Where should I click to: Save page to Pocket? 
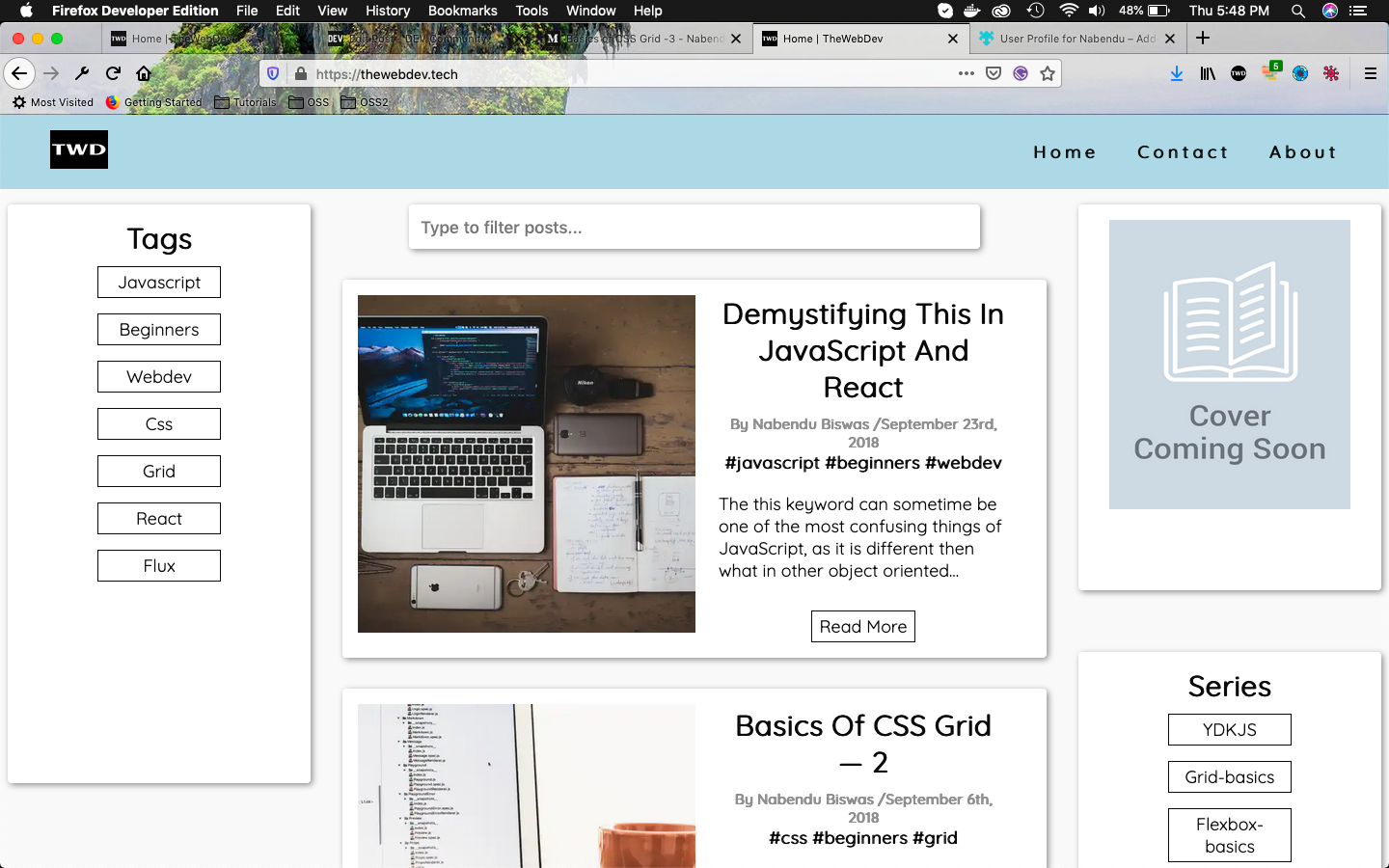click(x=994, y=73)
